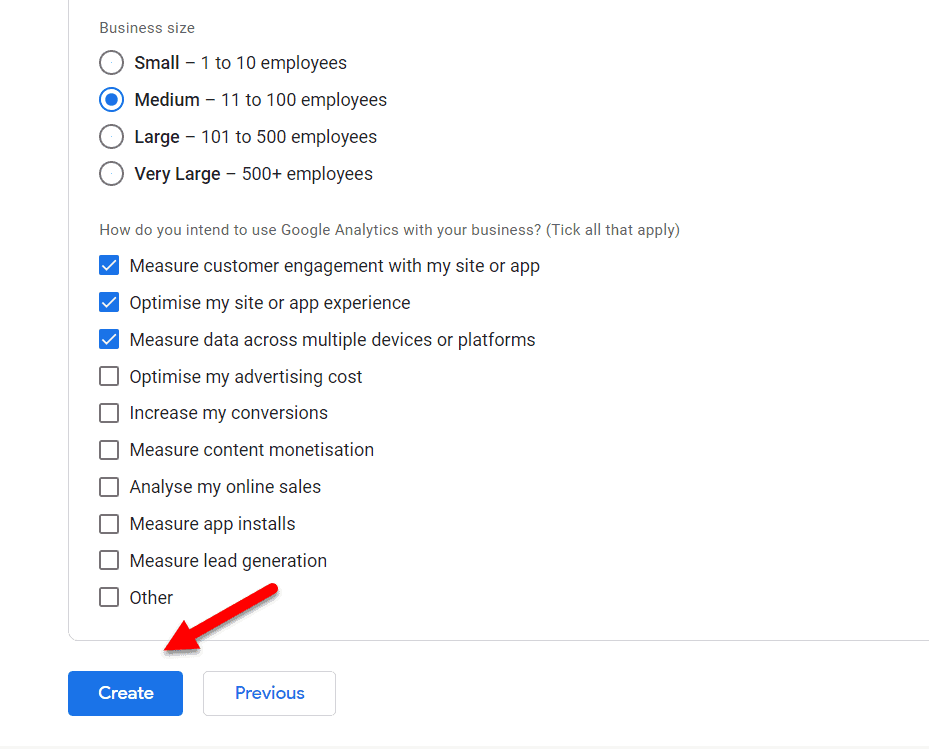929x749 pixels.
Task: Untick Measure data across multiple devices
Action: [109, 340]
